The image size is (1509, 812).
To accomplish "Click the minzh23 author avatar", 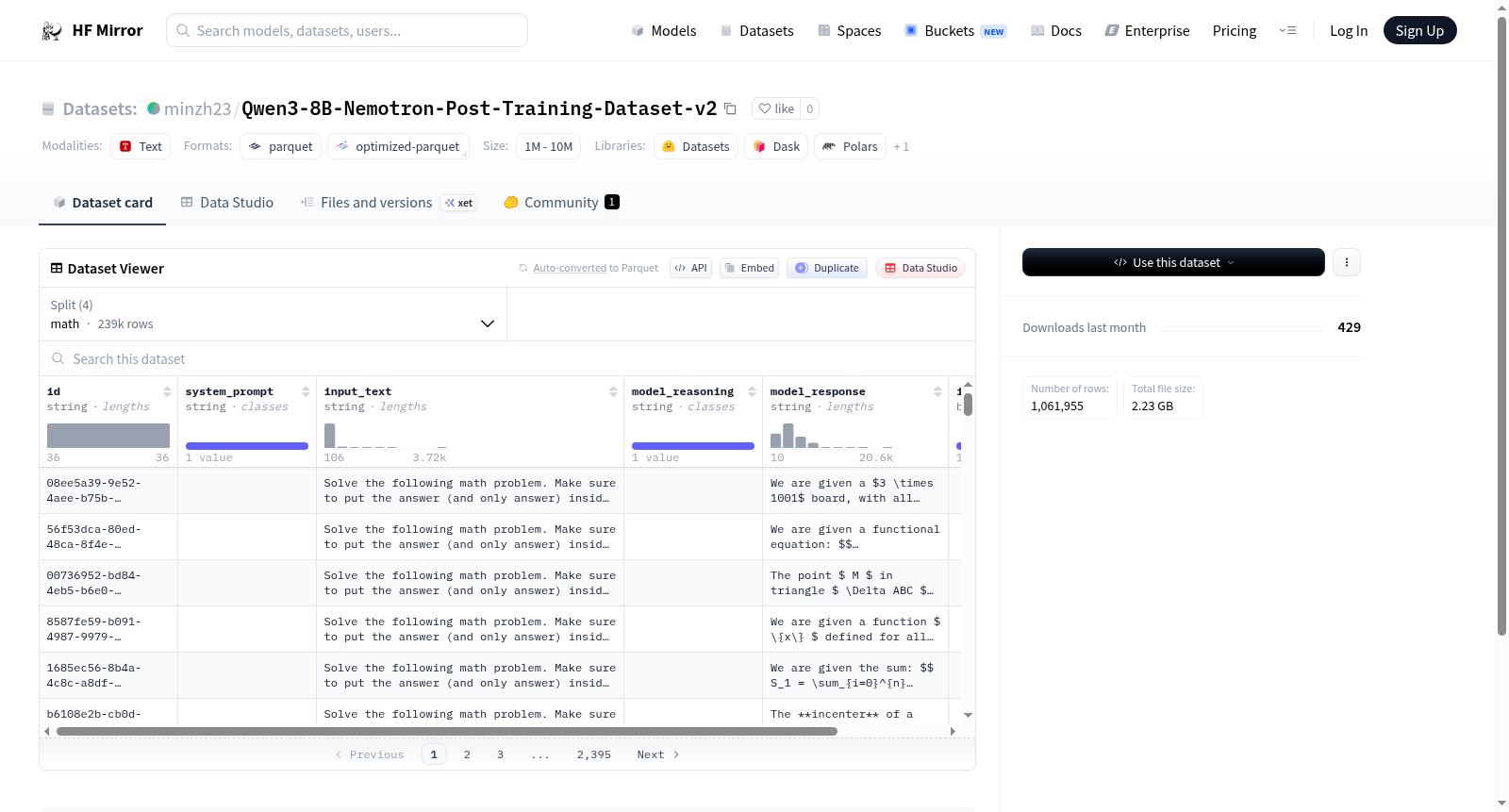I will click(x=154, y=108).
